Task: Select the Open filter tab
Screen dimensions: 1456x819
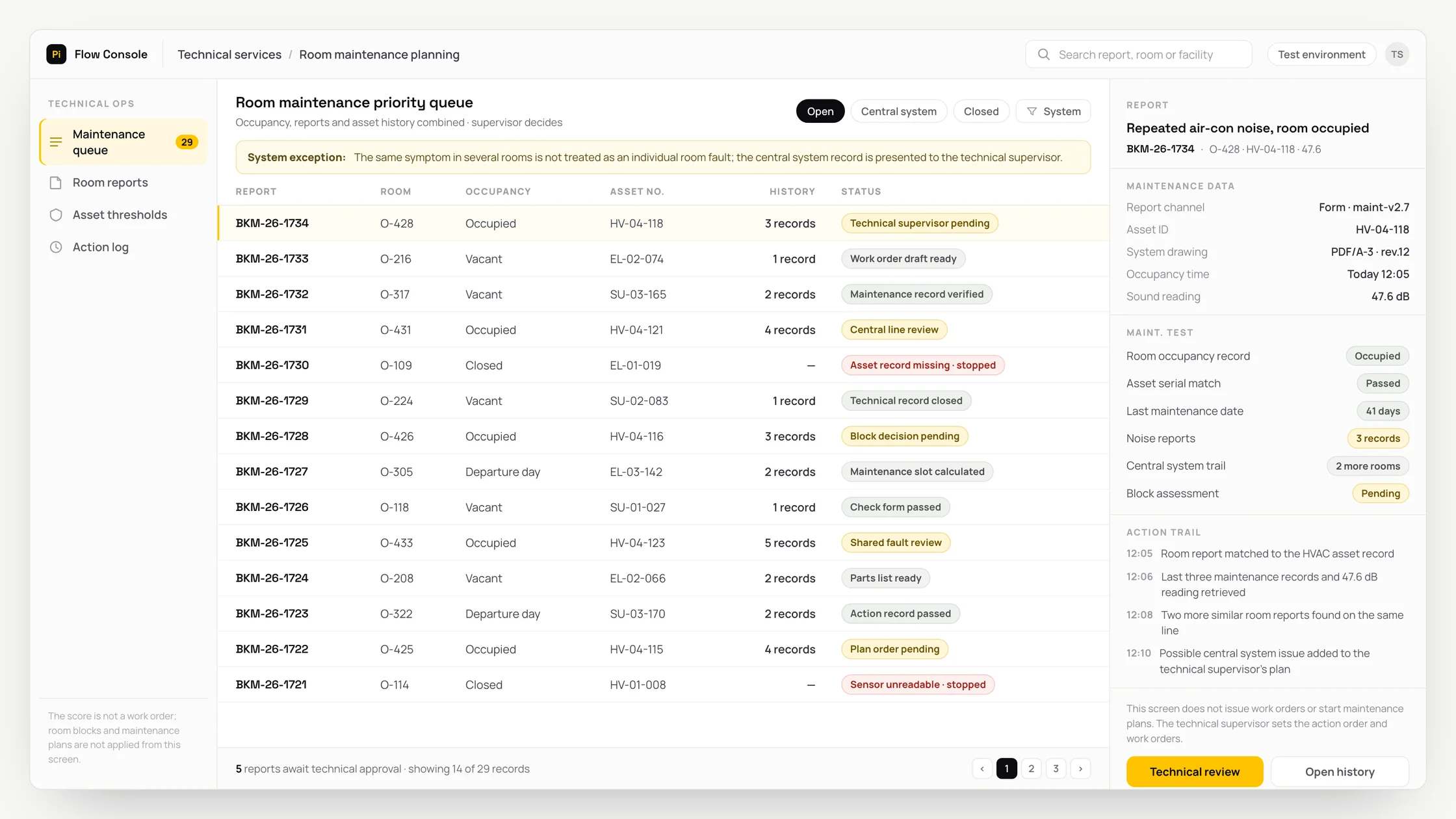Action: (820, 111)
